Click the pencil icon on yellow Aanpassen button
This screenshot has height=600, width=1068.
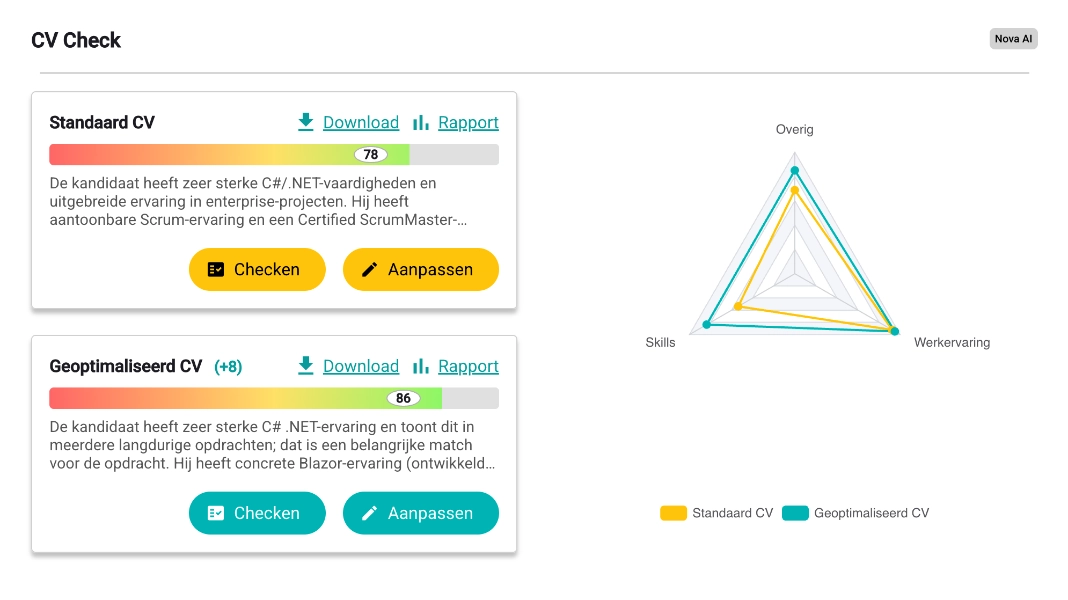[x=370, y=270]
